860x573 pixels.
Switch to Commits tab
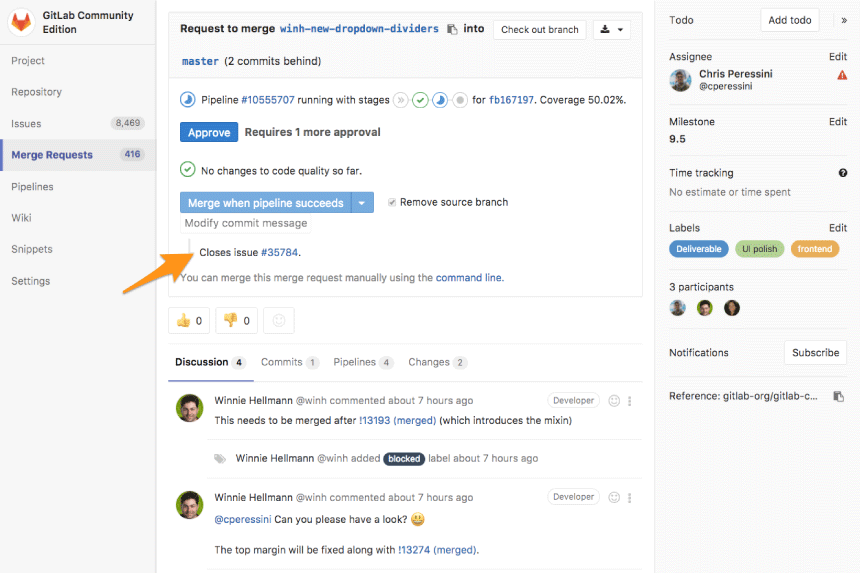click(x=290, y=362)
